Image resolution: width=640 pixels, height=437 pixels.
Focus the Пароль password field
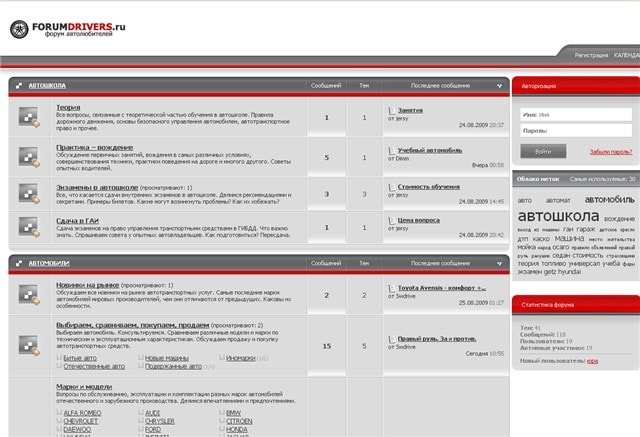coord(576,131)
